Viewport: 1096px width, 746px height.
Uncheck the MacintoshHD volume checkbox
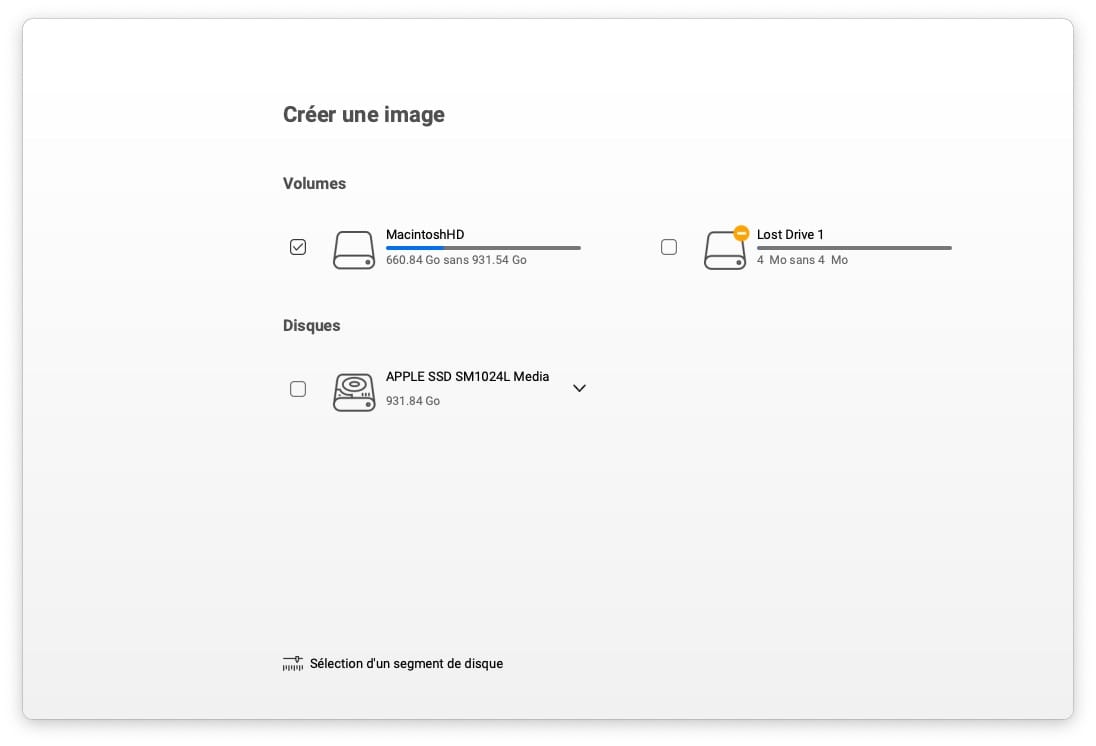point(298,247)
